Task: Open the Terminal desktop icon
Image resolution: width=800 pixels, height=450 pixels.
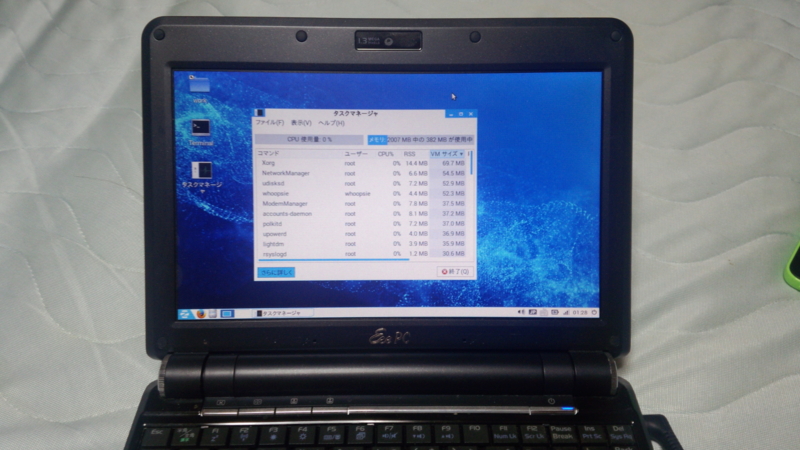Action: point(201,133)
